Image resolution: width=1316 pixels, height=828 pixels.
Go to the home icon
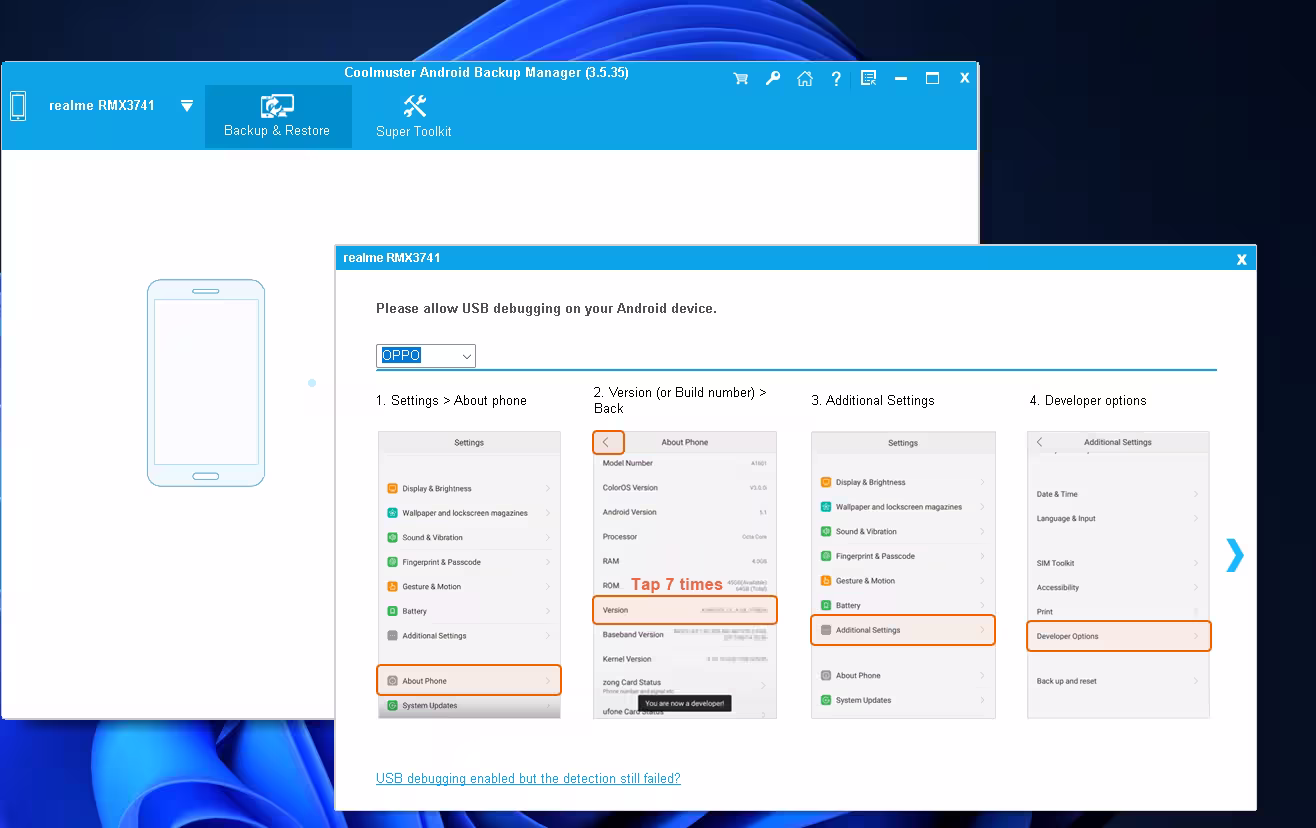point(805,78)
